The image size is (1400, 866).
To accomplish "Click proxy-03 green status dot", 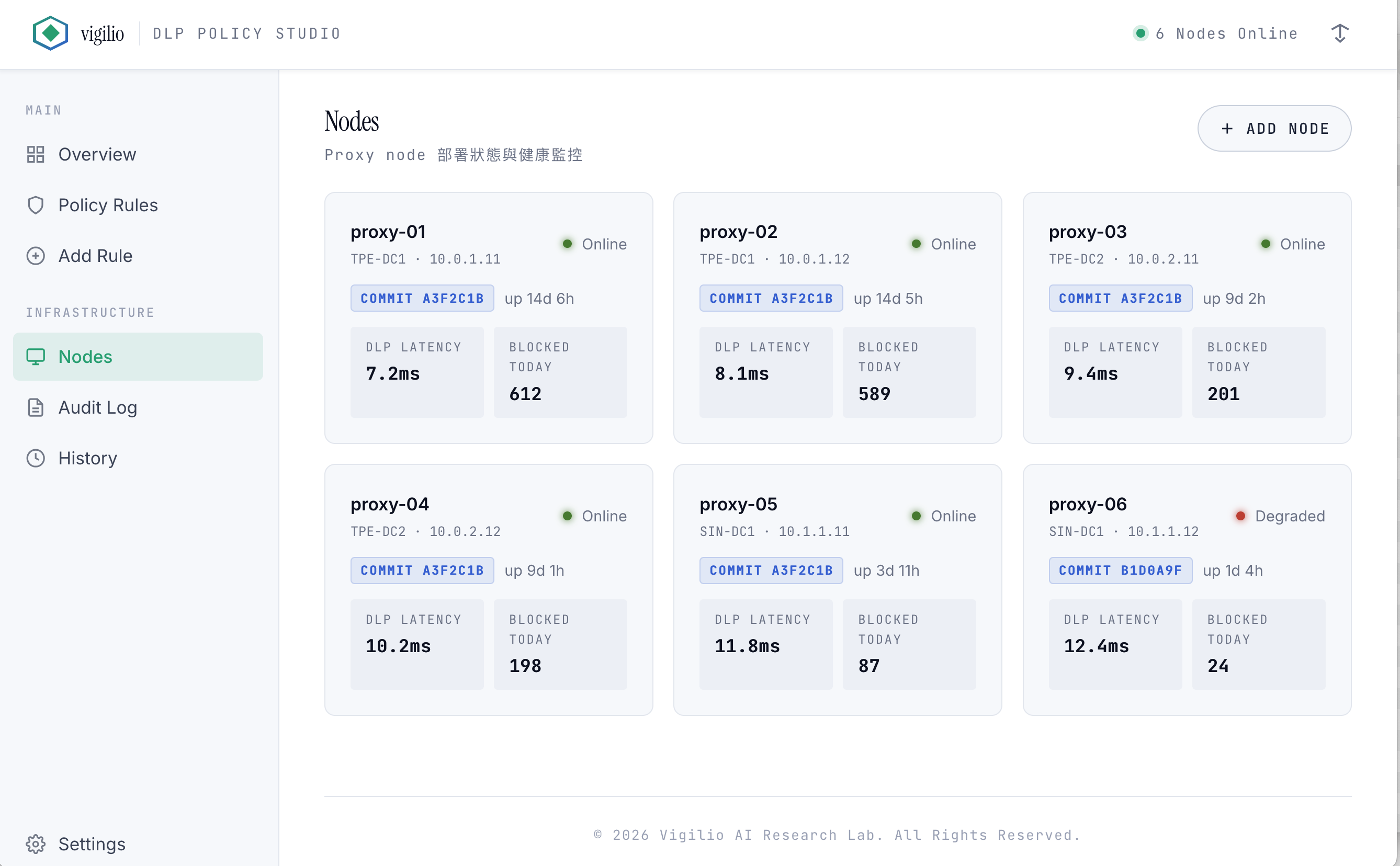I will [1266, 244].
